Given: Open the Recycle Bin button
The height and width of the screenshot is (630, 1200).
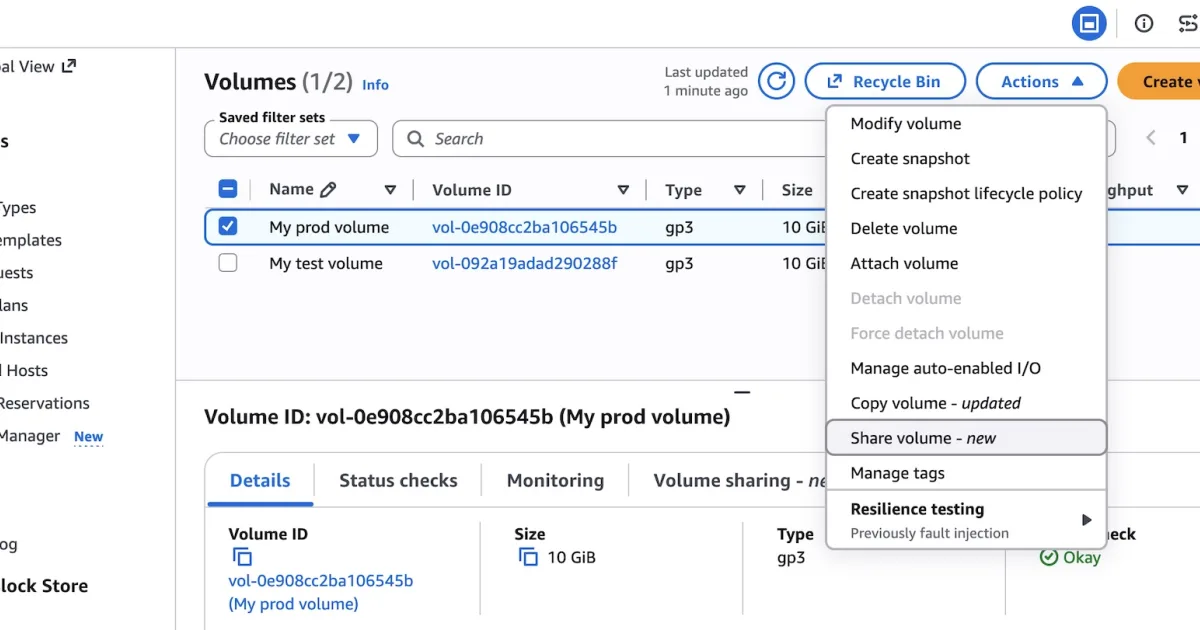Looking at the screenshot, I should tap(885, 82).
